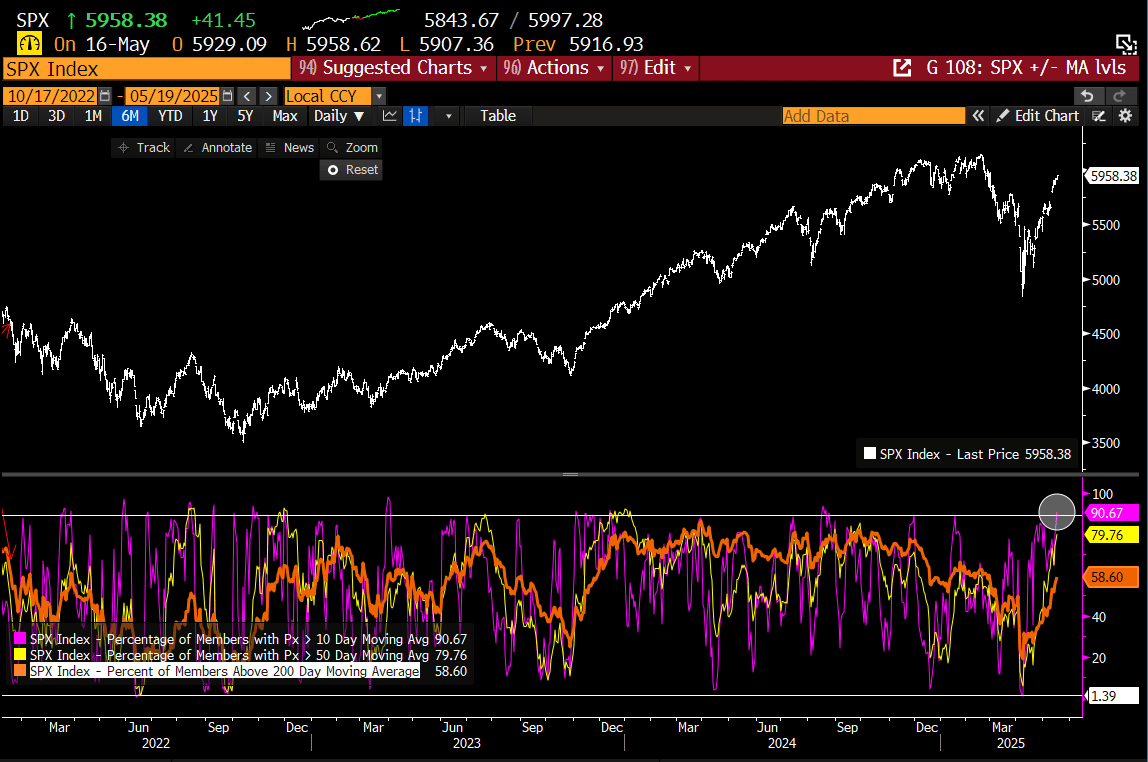1148x762 pixels.
Task: Click the 1.39 lower axis value label
Action: pos(1112,696)
